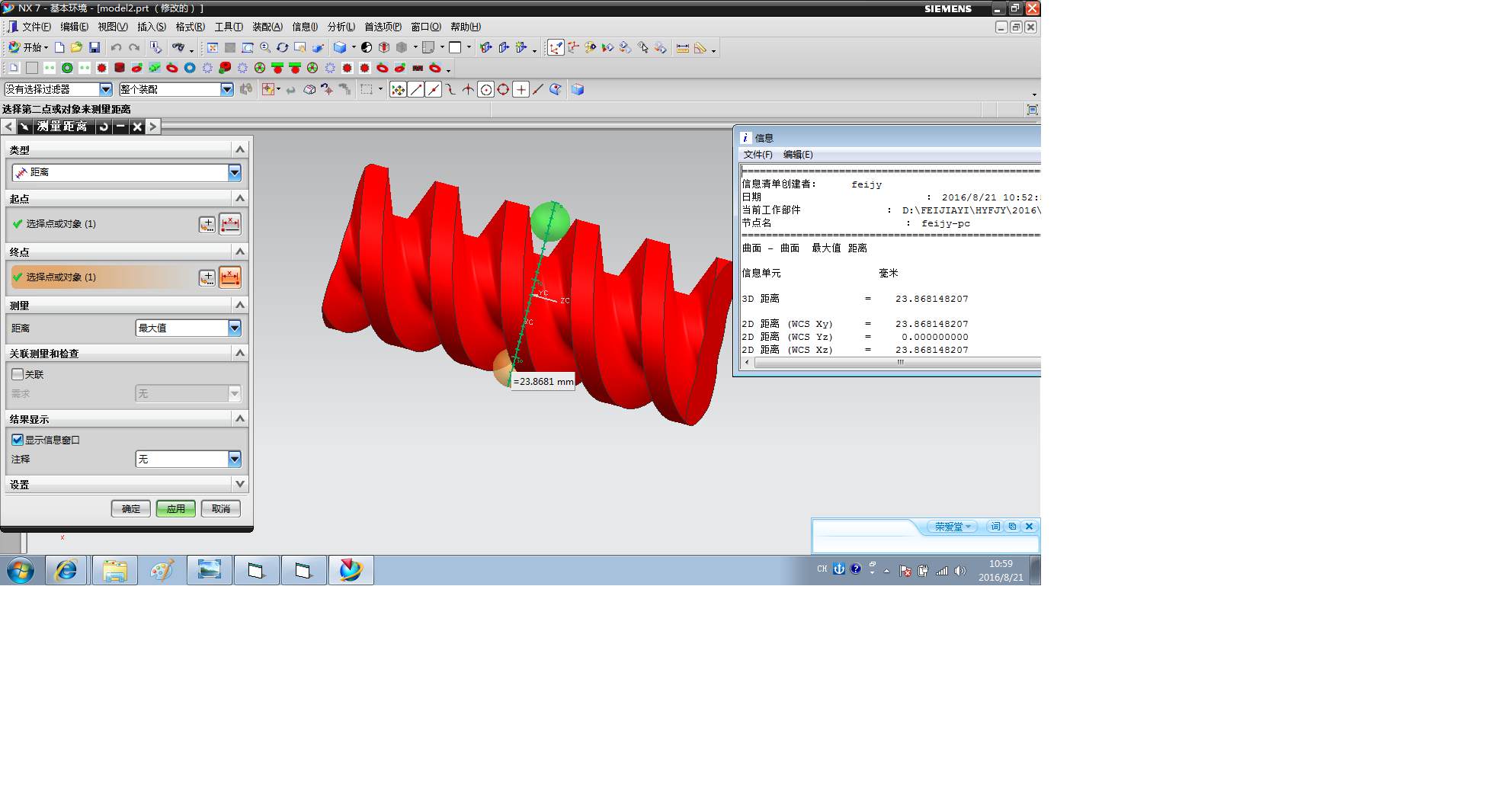1512x788 pixels.
Task: Click the reset dialog icon in Measure Distance title
Action: coord(104,127)
